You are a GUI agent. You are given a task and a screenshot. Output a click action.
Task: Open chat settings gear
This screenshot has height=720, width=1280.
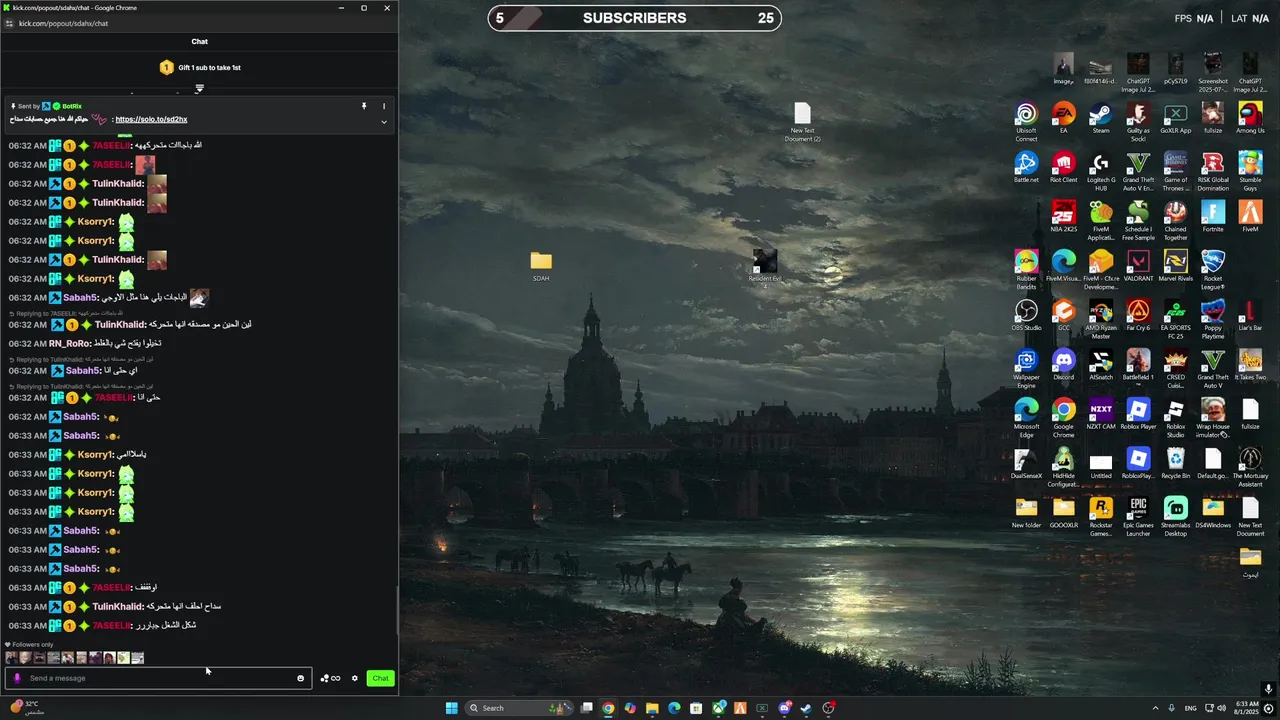point(354,678)
